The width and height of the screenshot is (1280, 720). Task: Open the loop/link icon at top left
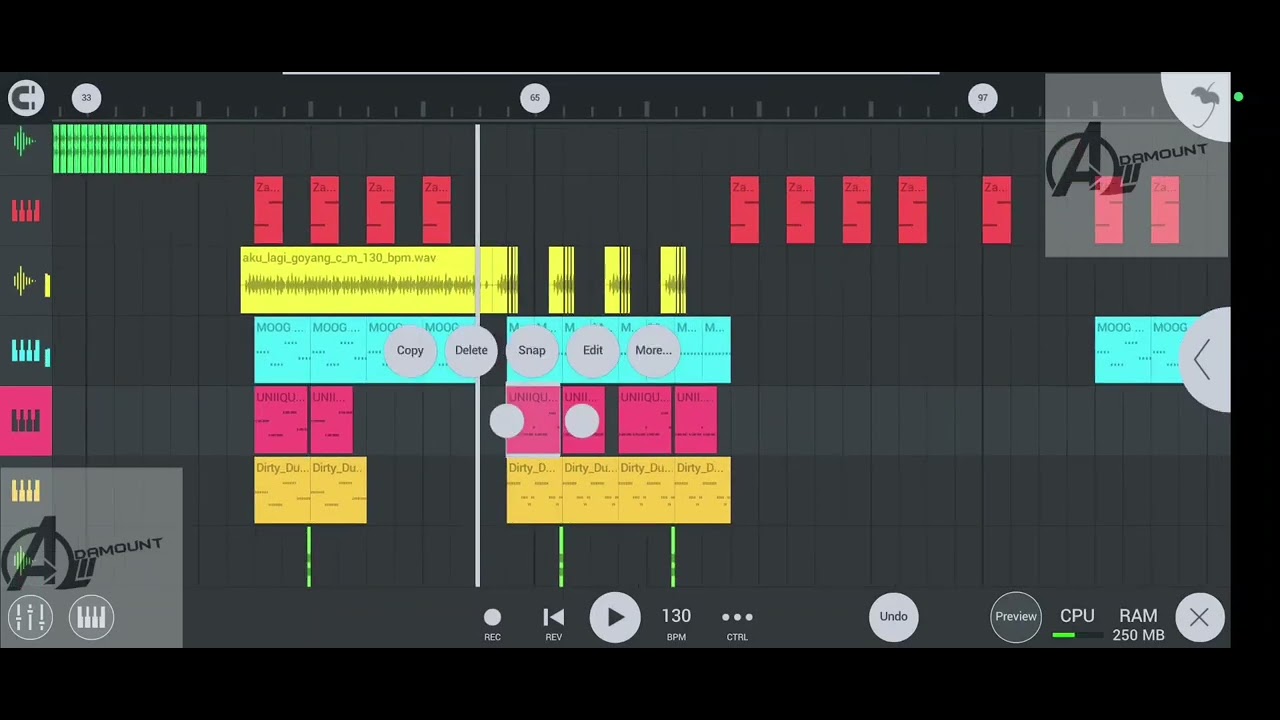coord(26,97)
